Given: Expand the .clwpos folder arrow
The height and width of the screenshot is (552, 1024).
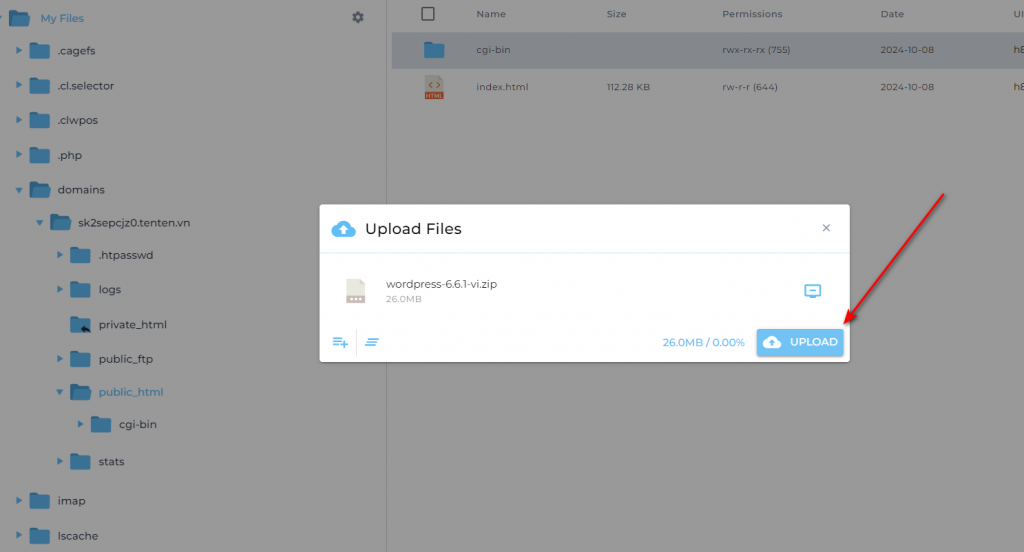Looking at the screenshot, I should pyautogui.click(x=19, y=120).
